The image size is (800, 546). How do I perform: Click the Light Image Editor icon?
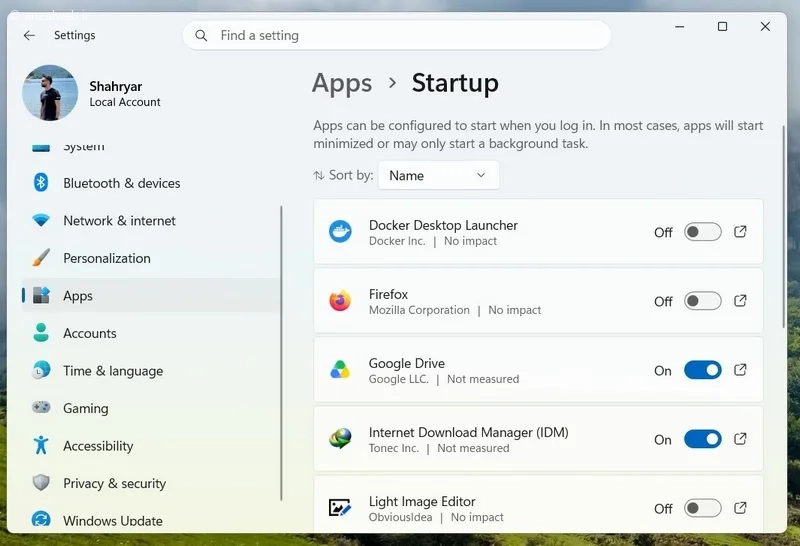[x=340, y=508]
